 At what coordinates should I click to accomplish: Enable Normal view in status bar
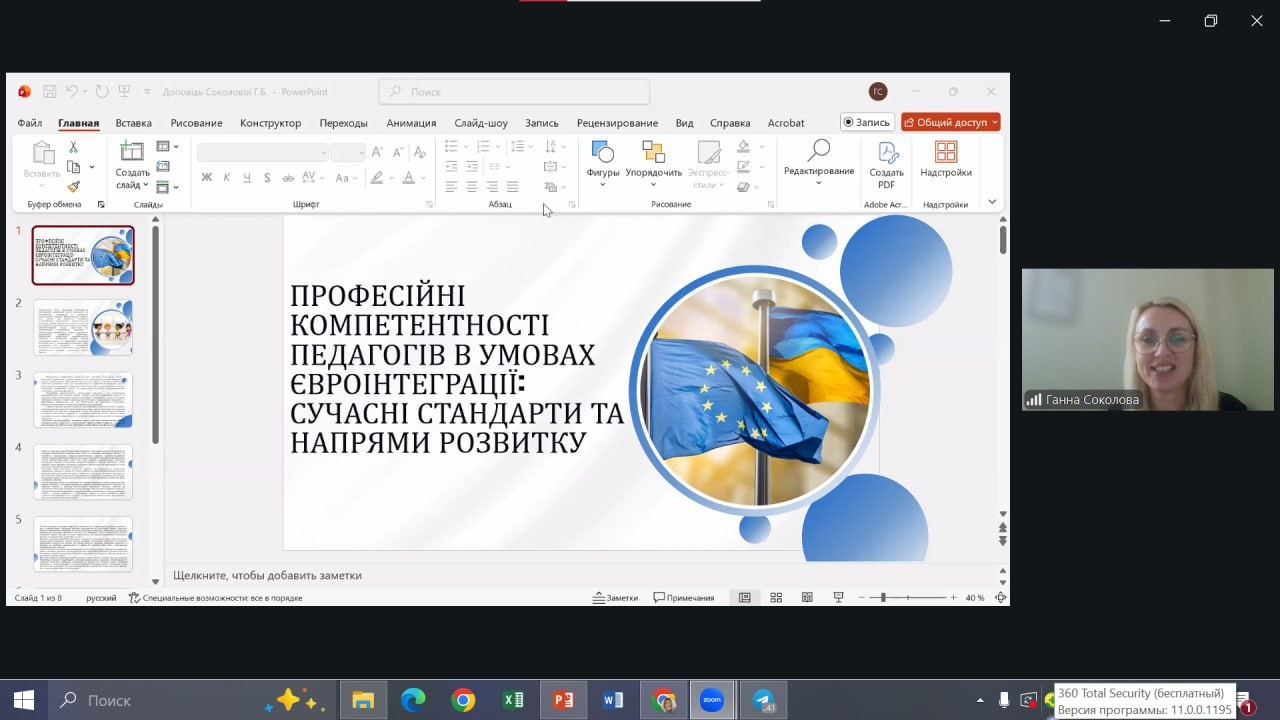click(x=745, y=598)
